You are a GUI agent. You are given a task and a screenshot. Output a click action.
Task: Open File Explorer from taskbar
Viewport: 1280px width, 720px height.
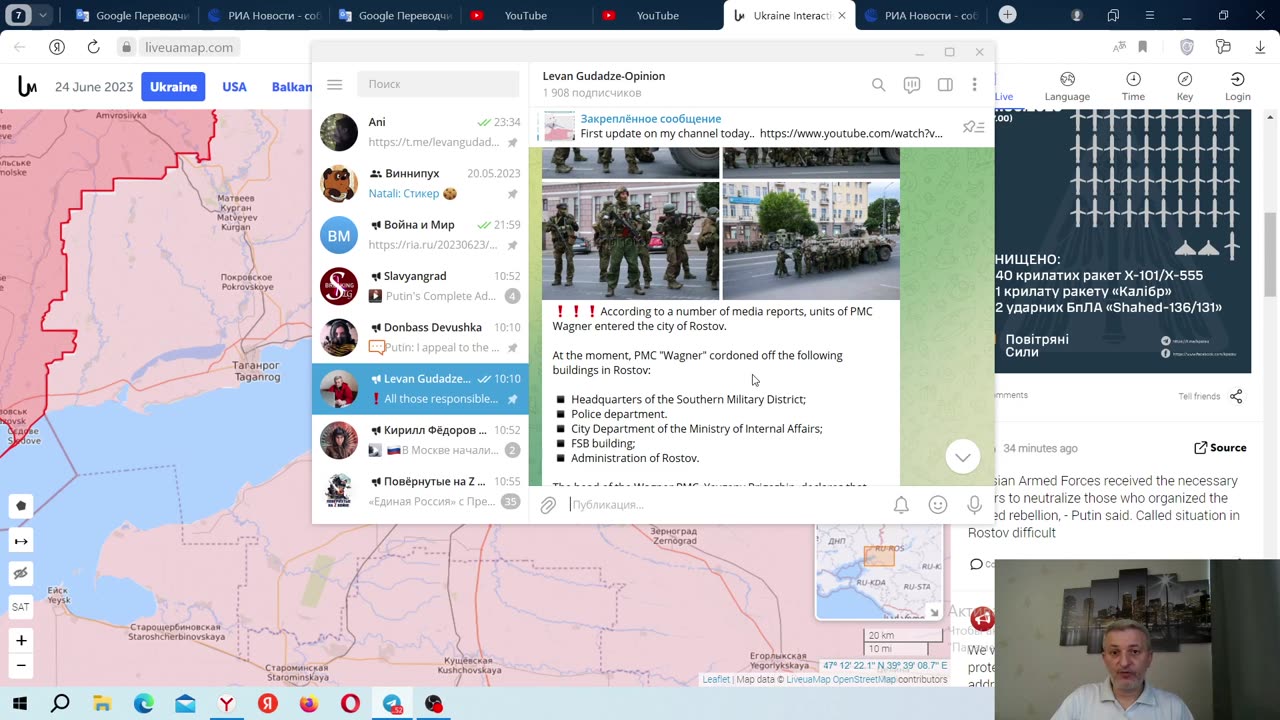tap(102, 704)
